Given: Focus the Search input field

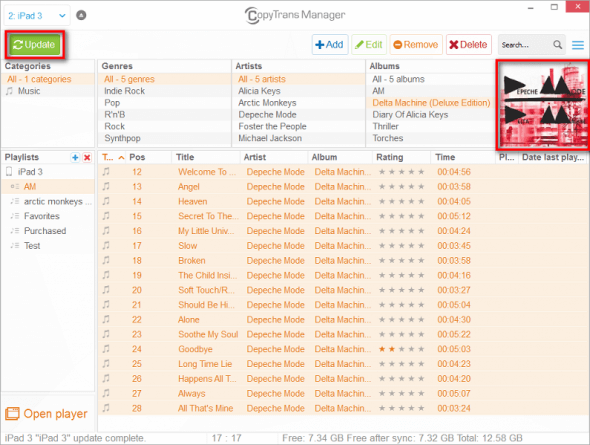Looking at the screenshot, I should tap(525, 45).
